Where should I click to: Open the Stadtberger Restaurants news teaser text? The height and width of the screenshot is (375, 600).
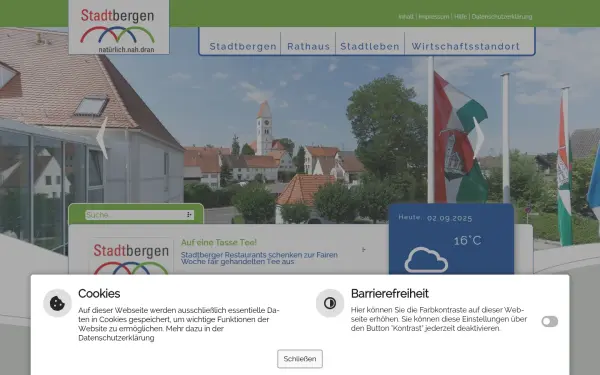(x=259, y=258)
